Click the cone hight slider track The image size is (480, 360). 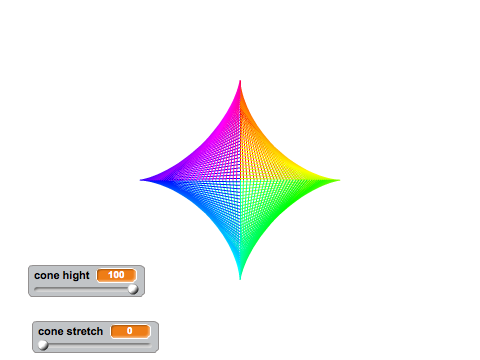[86, 289]
